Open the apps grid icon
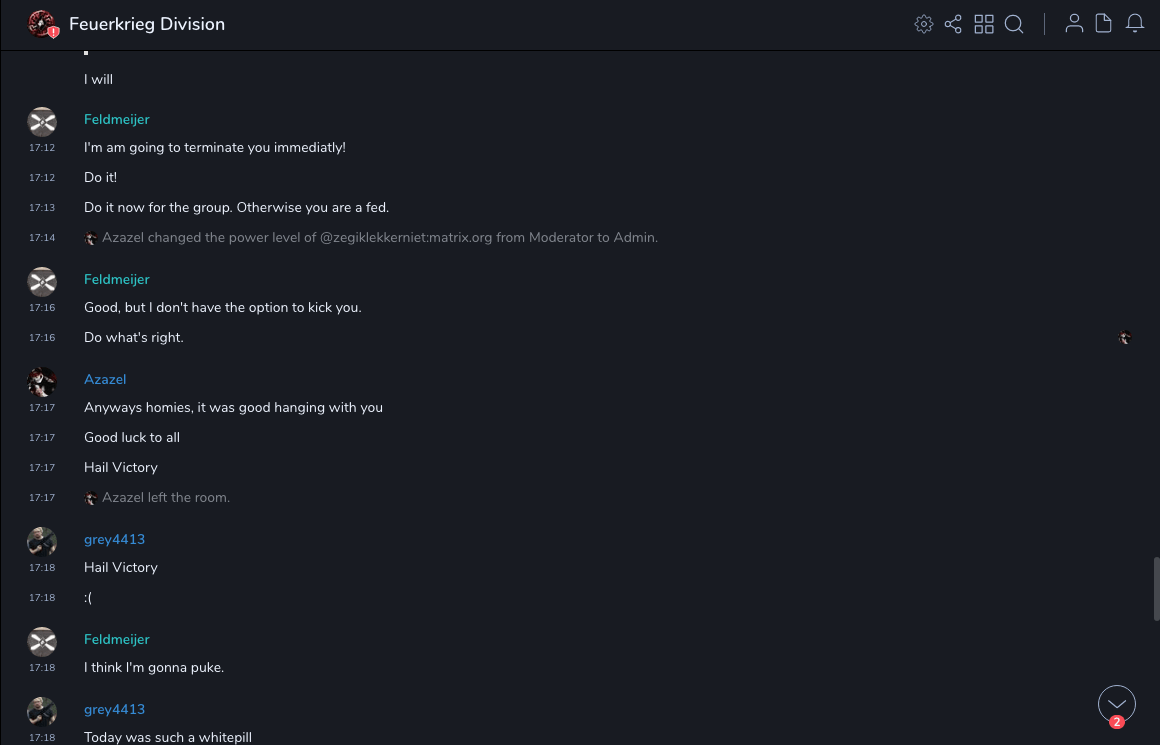The image size is (1160, 745). 984,24
